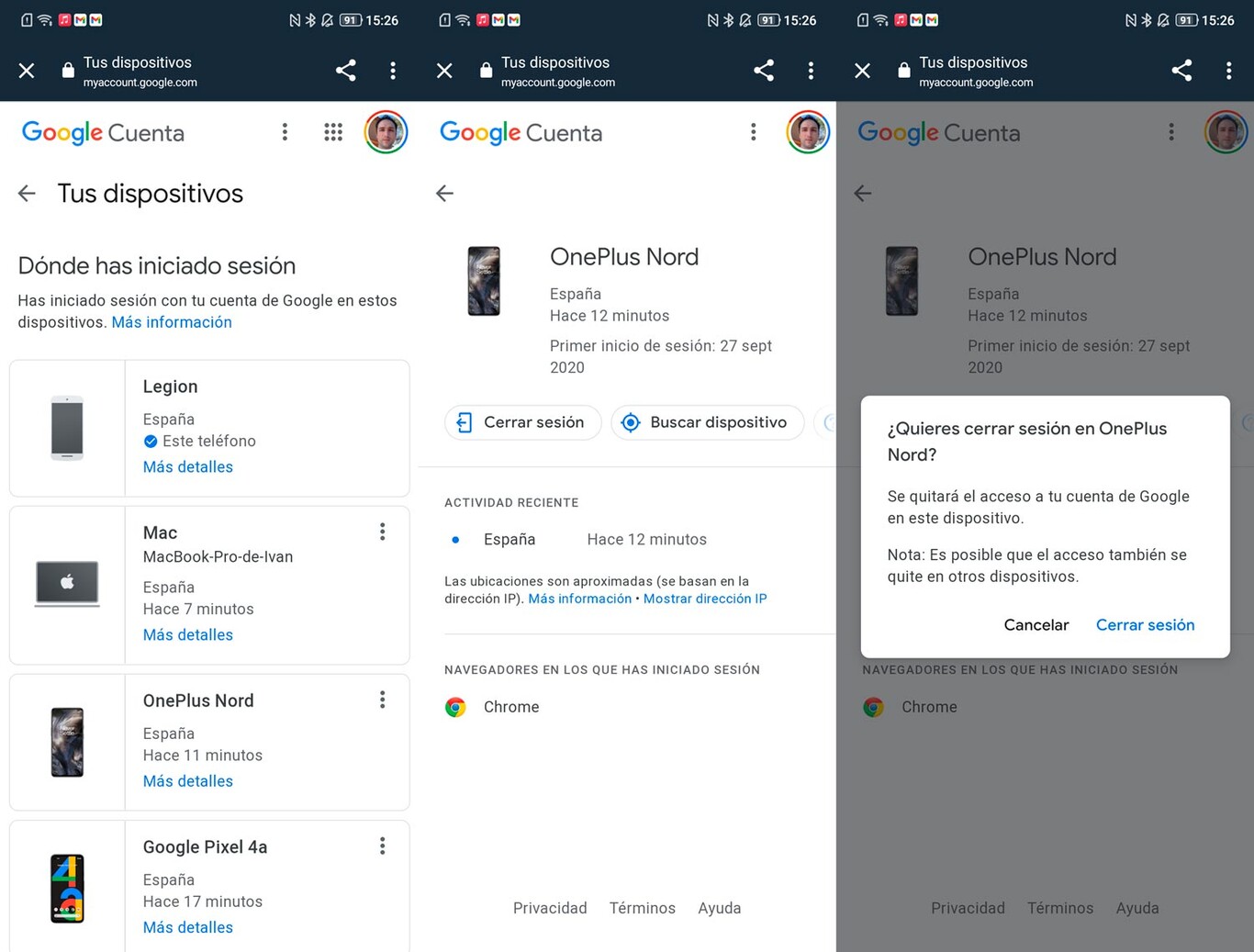This screenshot has width=1254, height=952.
Task: Open Google Cuenta three-dot menu beside apps grid
Action: point(285,132)
